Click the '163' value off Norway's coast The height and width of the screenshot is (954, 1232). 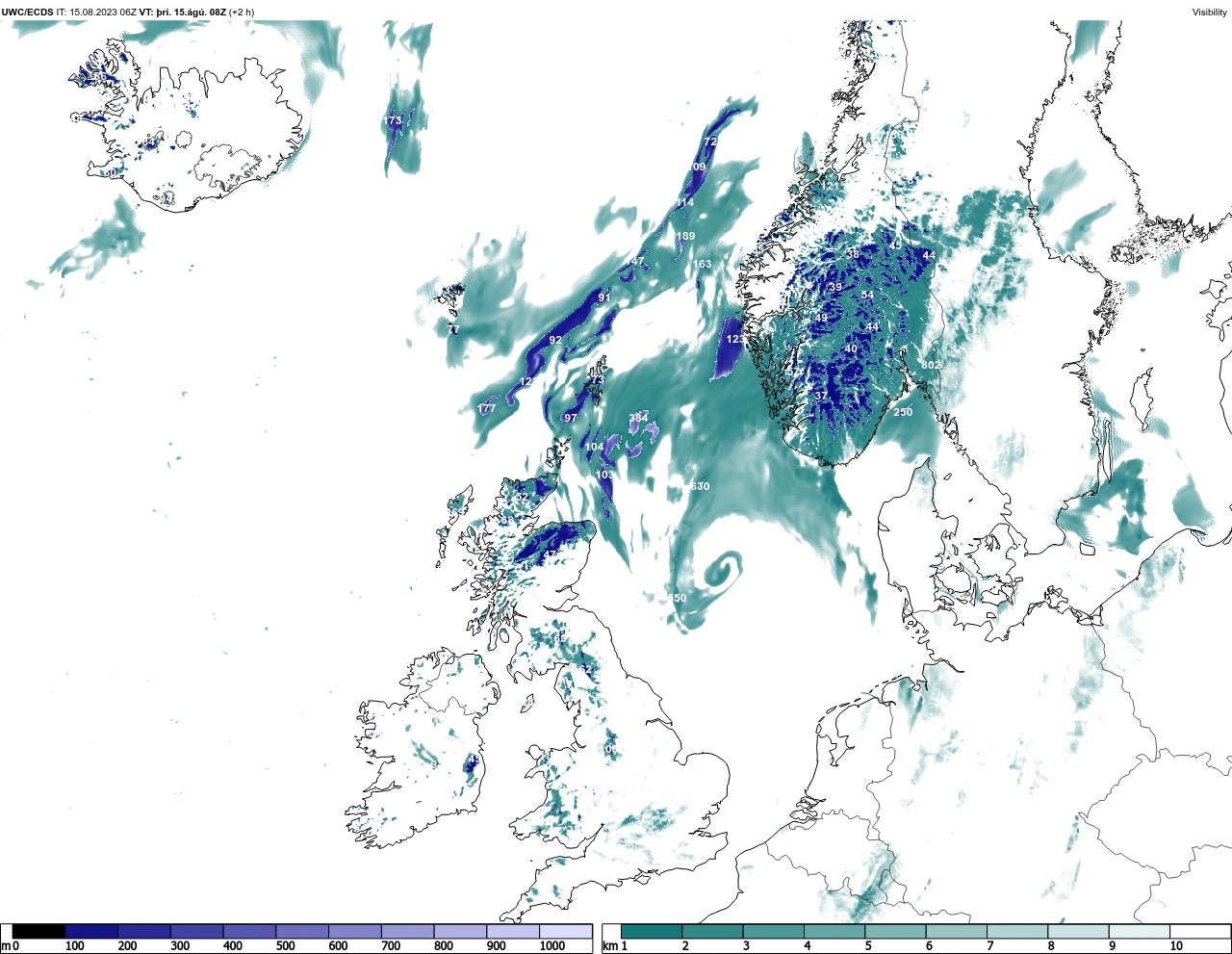click(703, 264)
